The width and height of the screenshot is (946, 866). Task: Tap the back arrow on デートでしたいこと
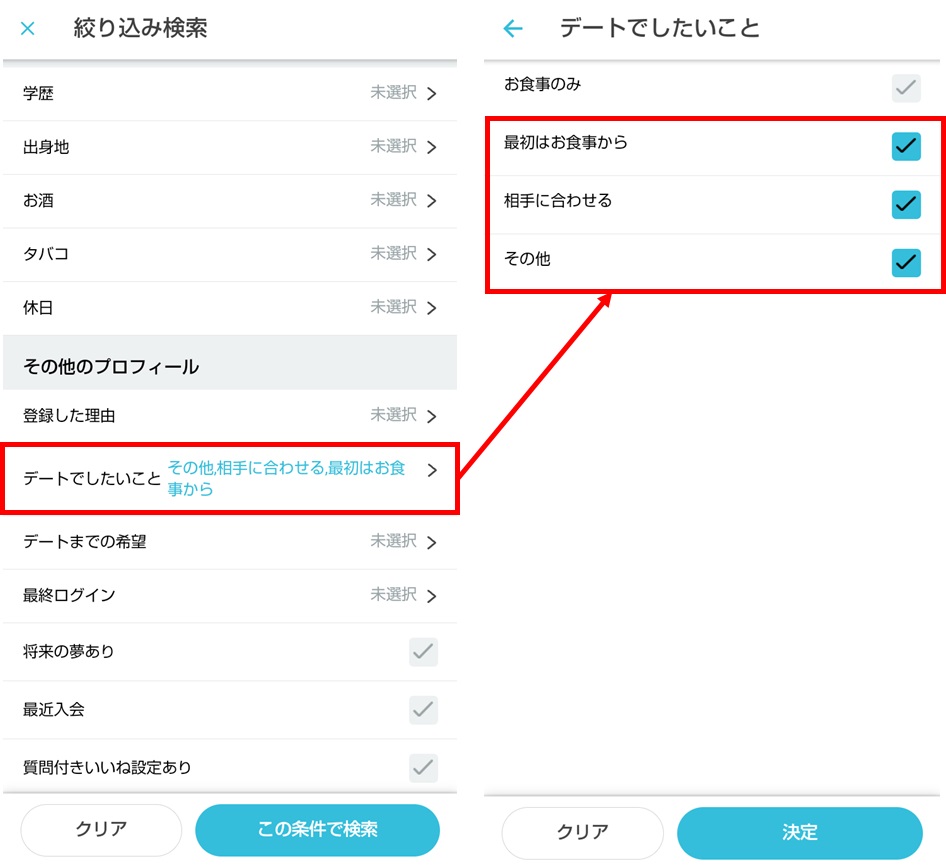(x=513, y=29)
